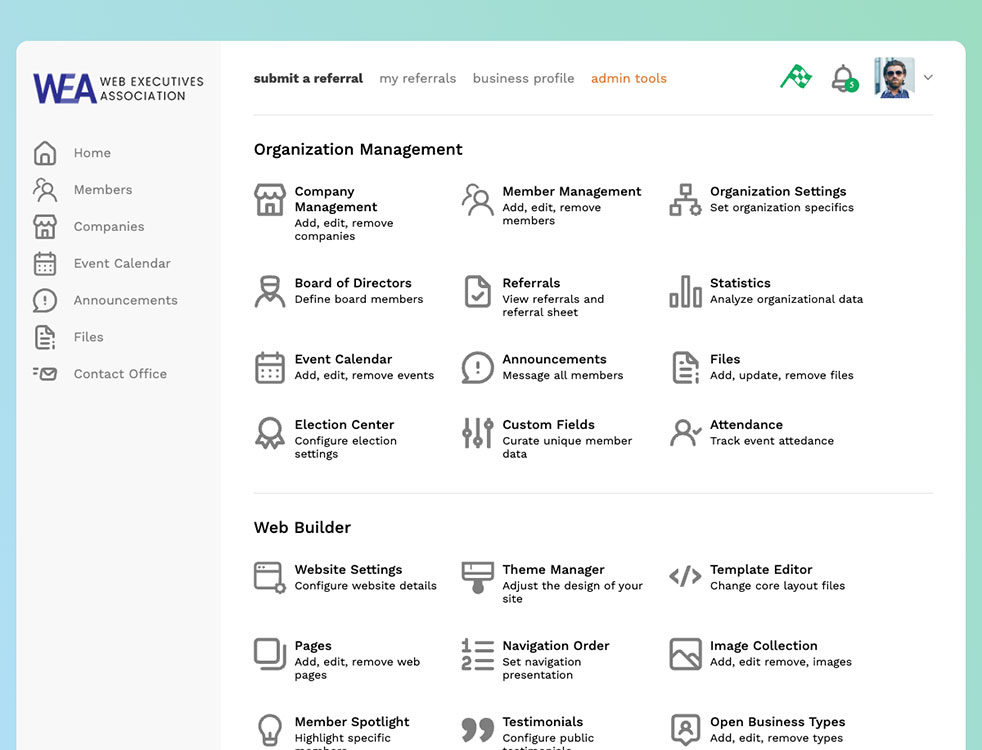Click the Navigation Order numbered list icon
982x750 pixels.
478,654
